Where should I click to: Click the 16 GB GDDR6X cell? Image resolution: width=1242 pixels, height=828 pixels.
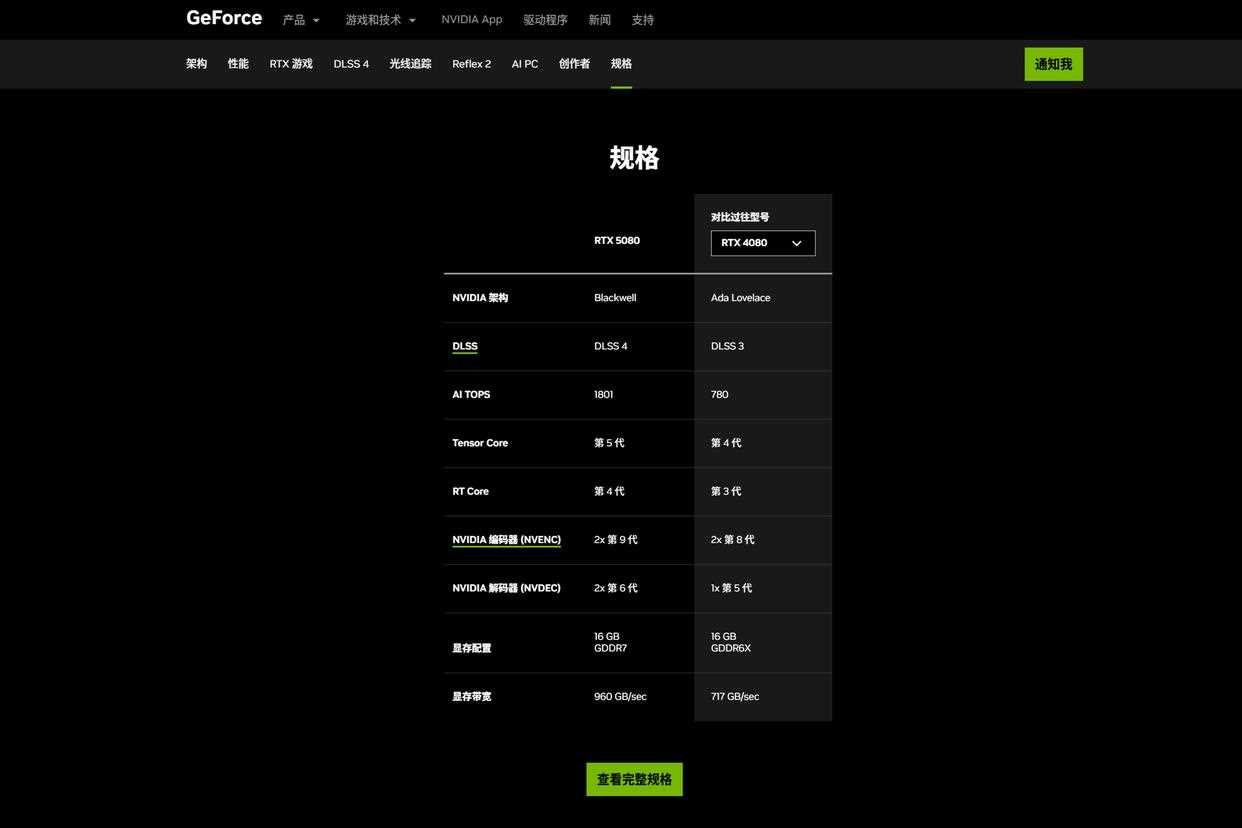(x=731, y=642)
